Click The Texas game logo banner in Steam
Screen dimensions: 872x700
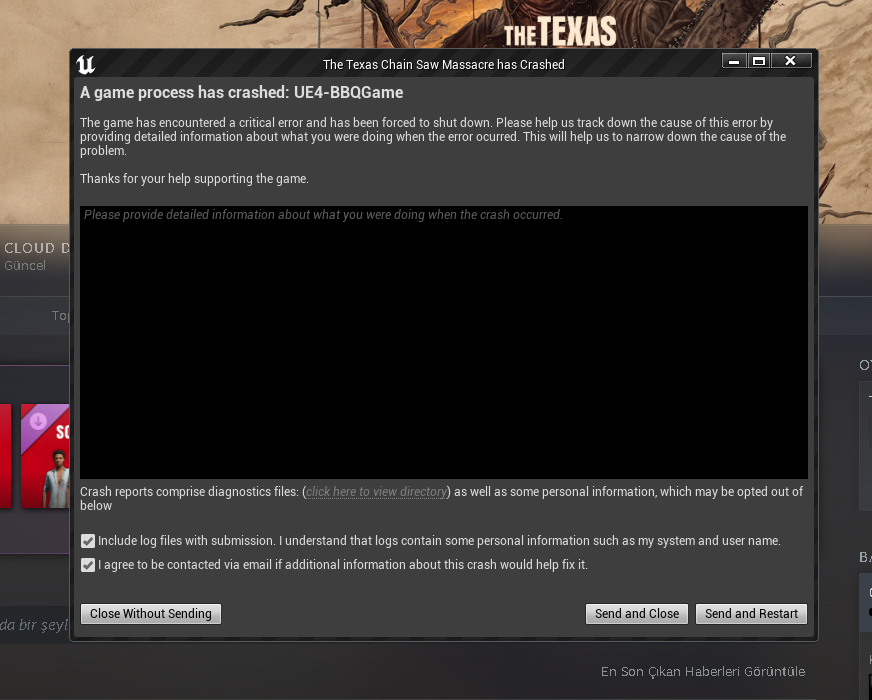pyautogui.click(x=560, y=31)
